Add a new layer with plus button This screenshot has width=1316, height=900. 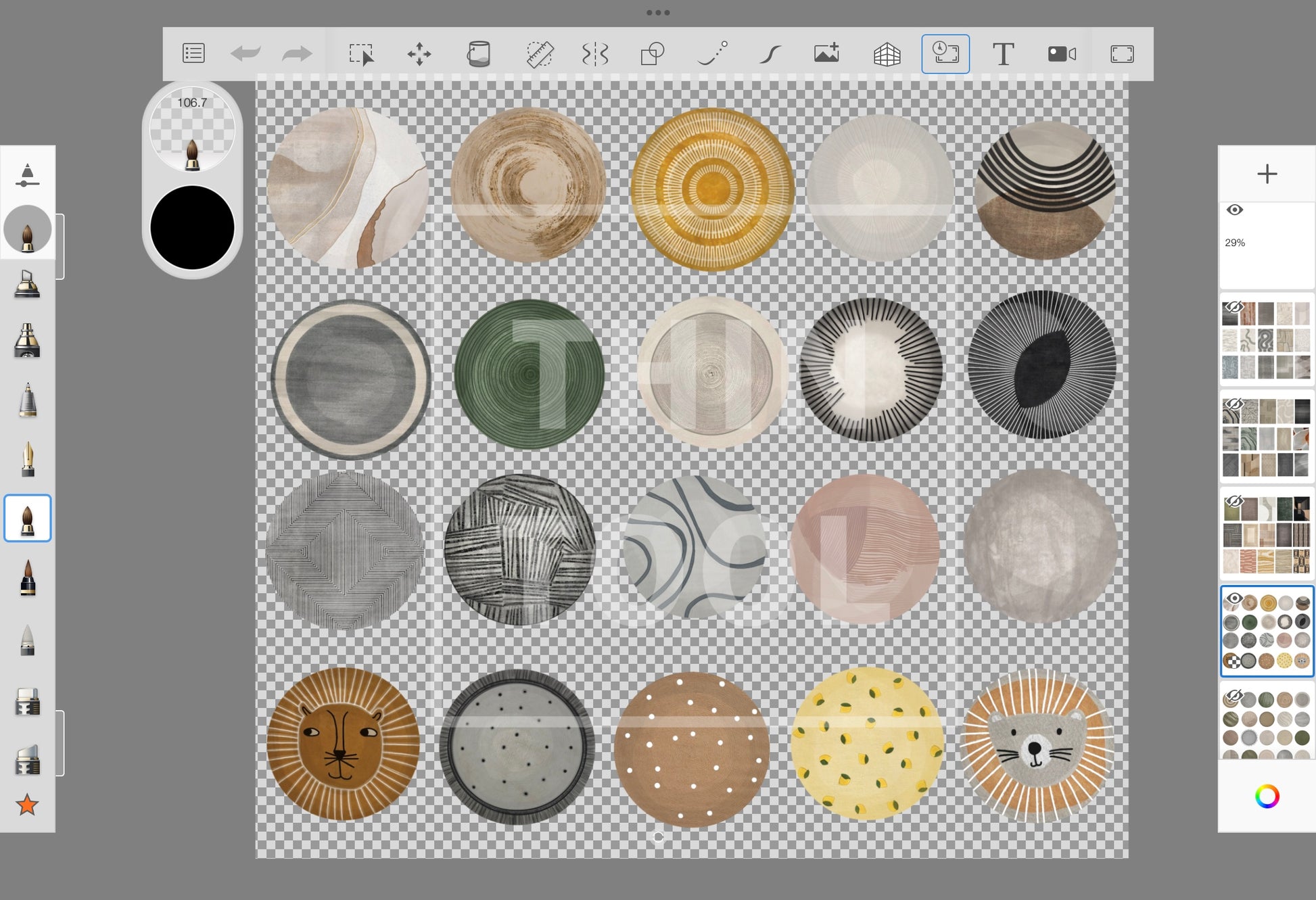point(1267,174)
